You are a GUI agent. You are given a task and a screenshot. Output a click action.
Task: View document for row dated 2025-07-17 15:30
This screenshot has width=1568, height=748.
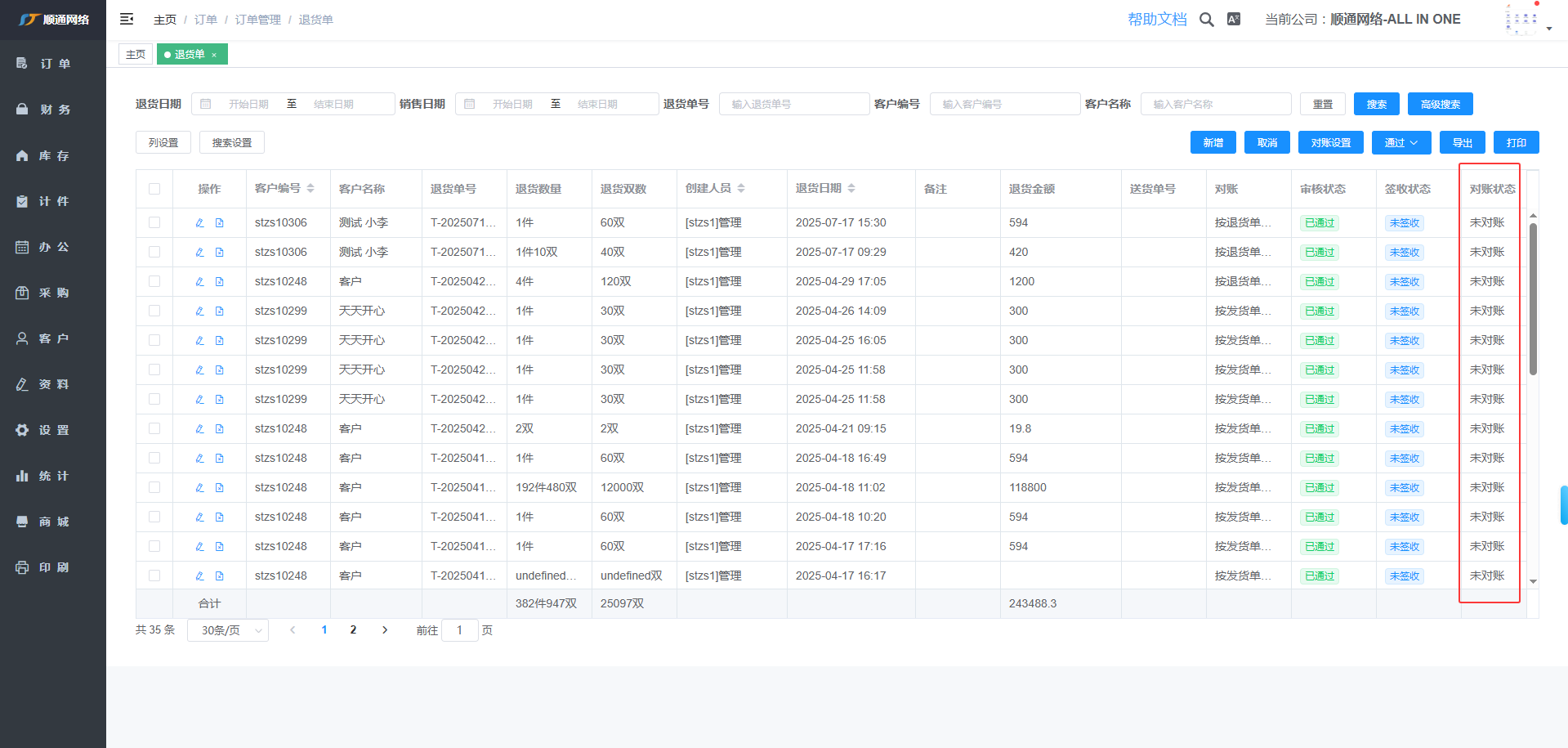219,222
